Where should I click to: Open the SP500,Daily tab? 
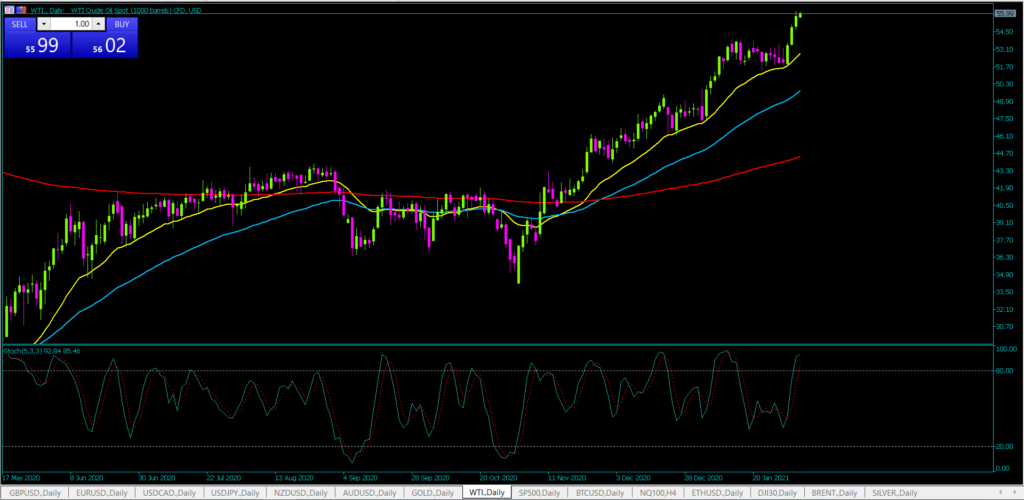[x=541, y=493]
